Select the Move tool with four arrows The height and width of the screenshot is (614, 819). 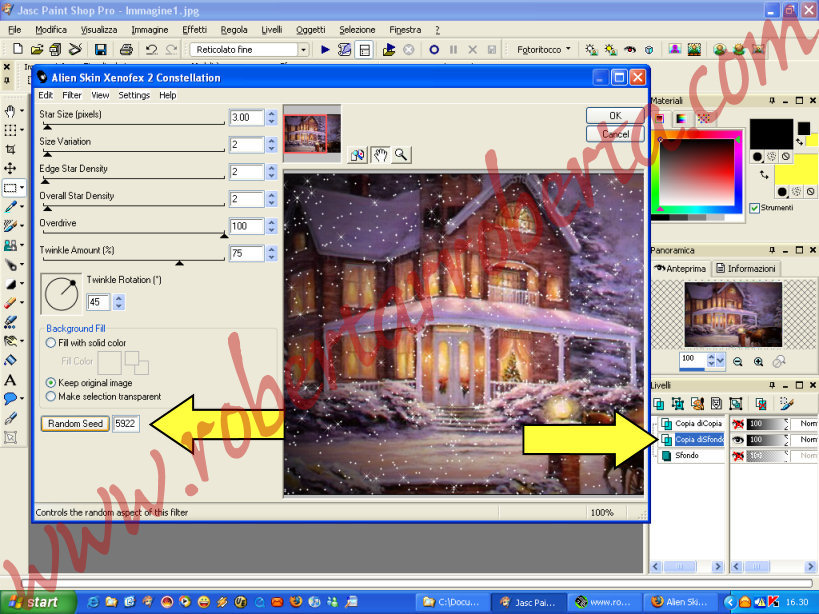click(10, 168)
